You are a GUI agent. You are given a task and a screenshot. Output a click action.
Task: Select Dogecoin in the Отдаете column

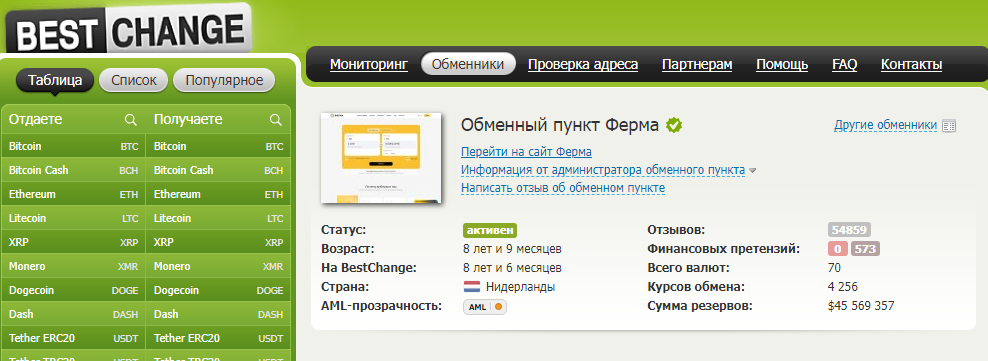click(73, 290)
